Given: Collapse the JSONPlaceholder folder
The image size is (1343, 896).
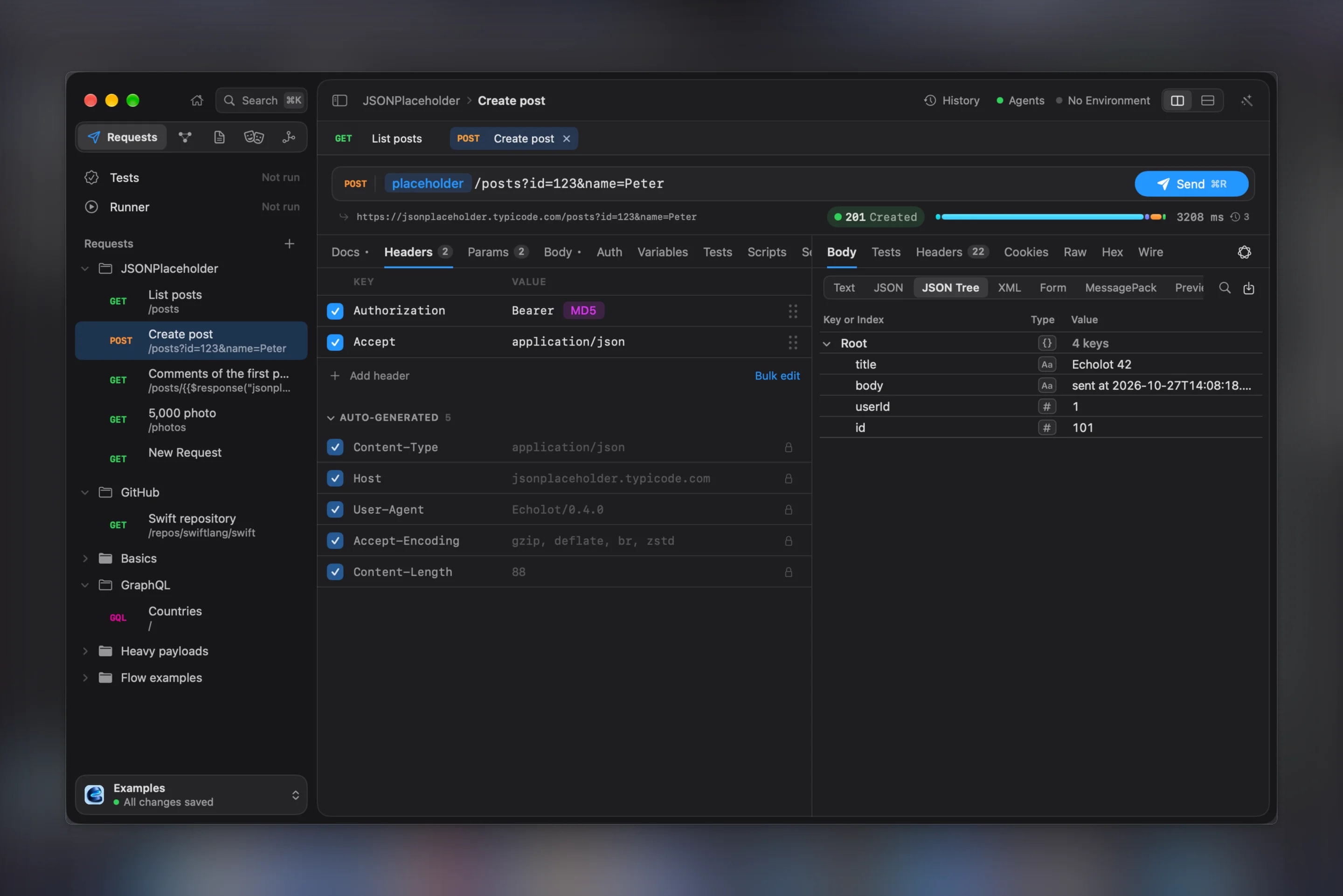Looking at the screenshot, I should coord(85,269).
